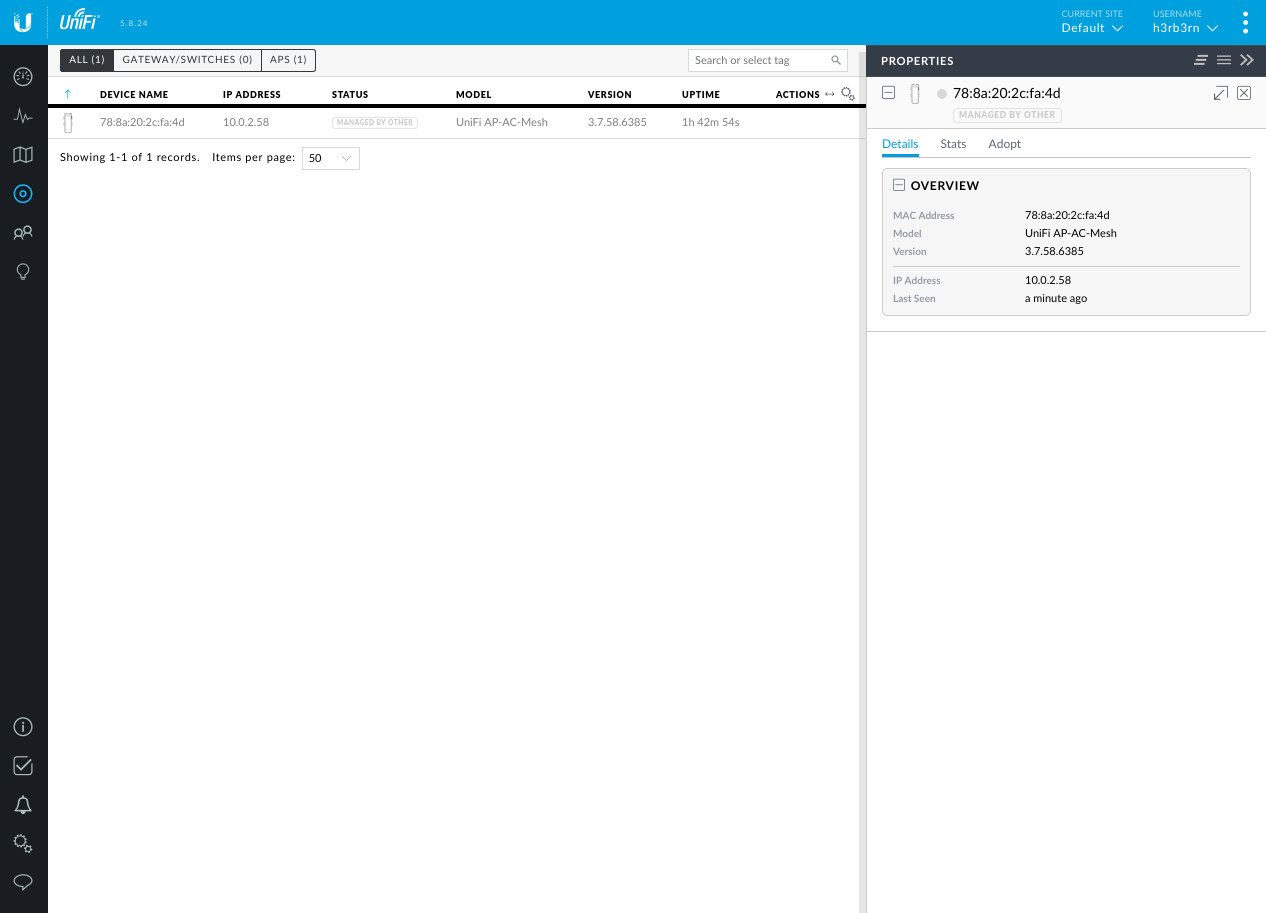Open the Dashboard from the sidebar
The image size is (1266, 913).
(23, 77)
